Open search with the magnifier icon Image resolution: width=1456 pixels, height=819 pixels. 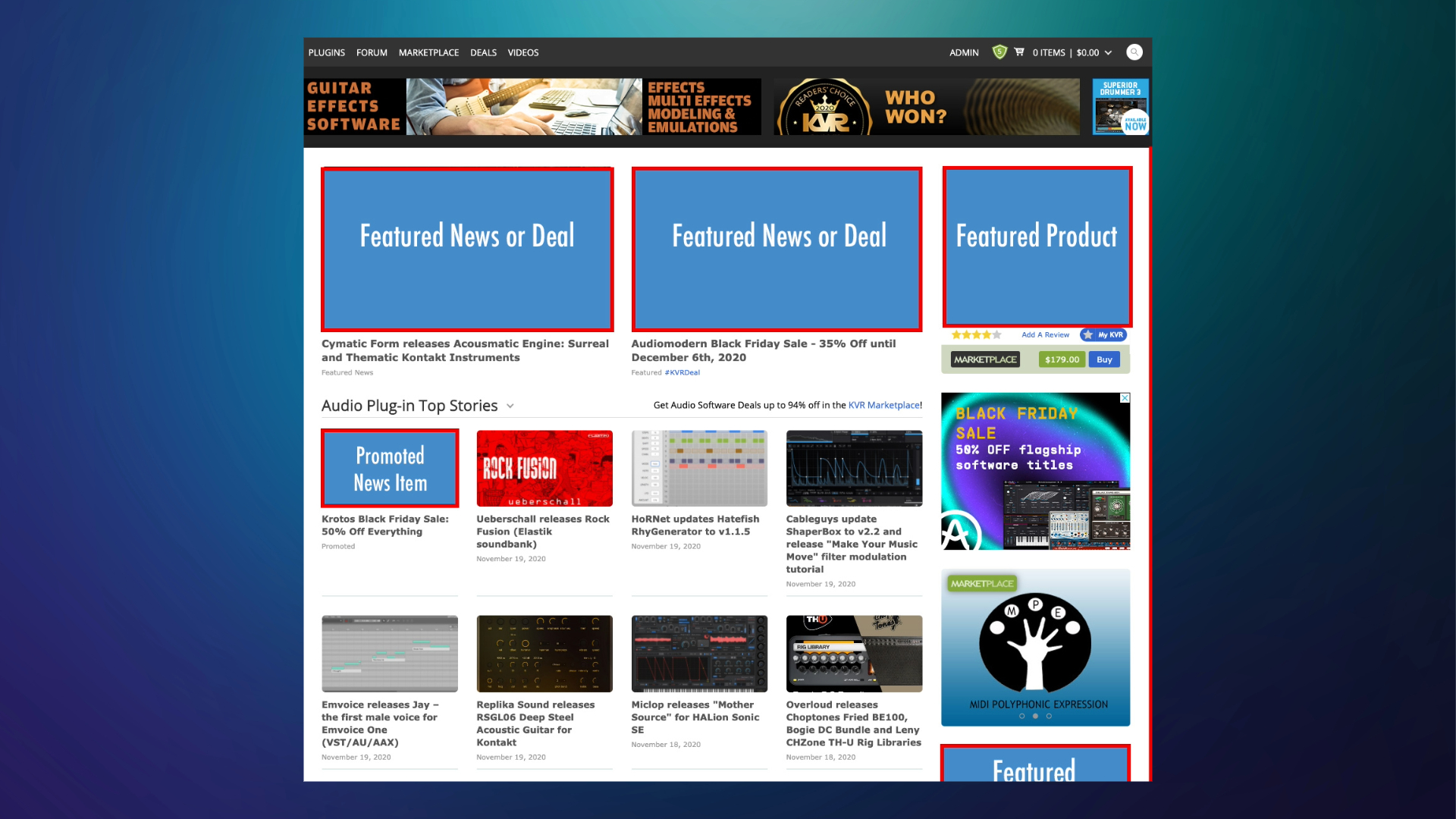(x=1134, y=52)
